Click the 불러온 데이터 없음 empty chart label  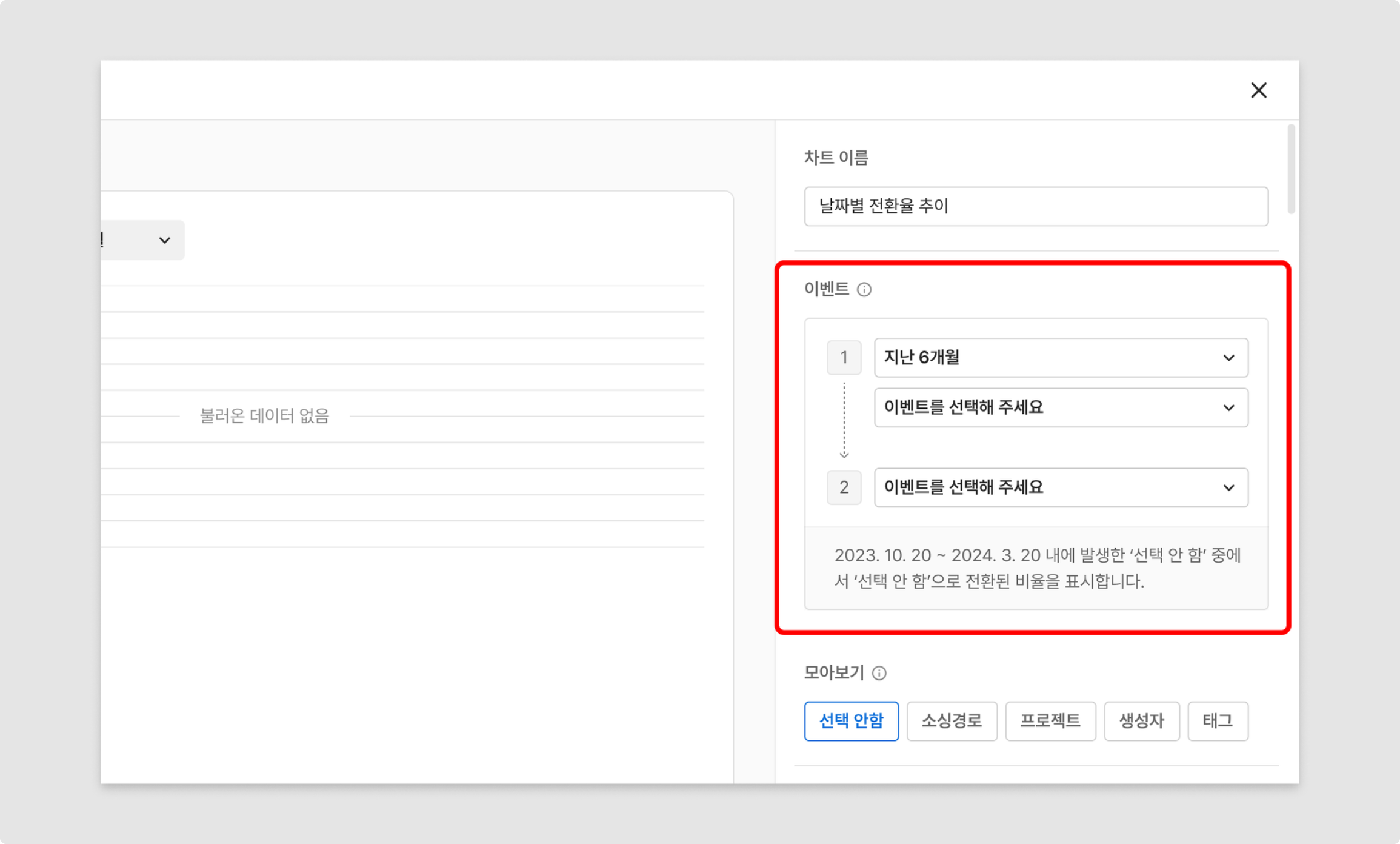tap(264, 416)
